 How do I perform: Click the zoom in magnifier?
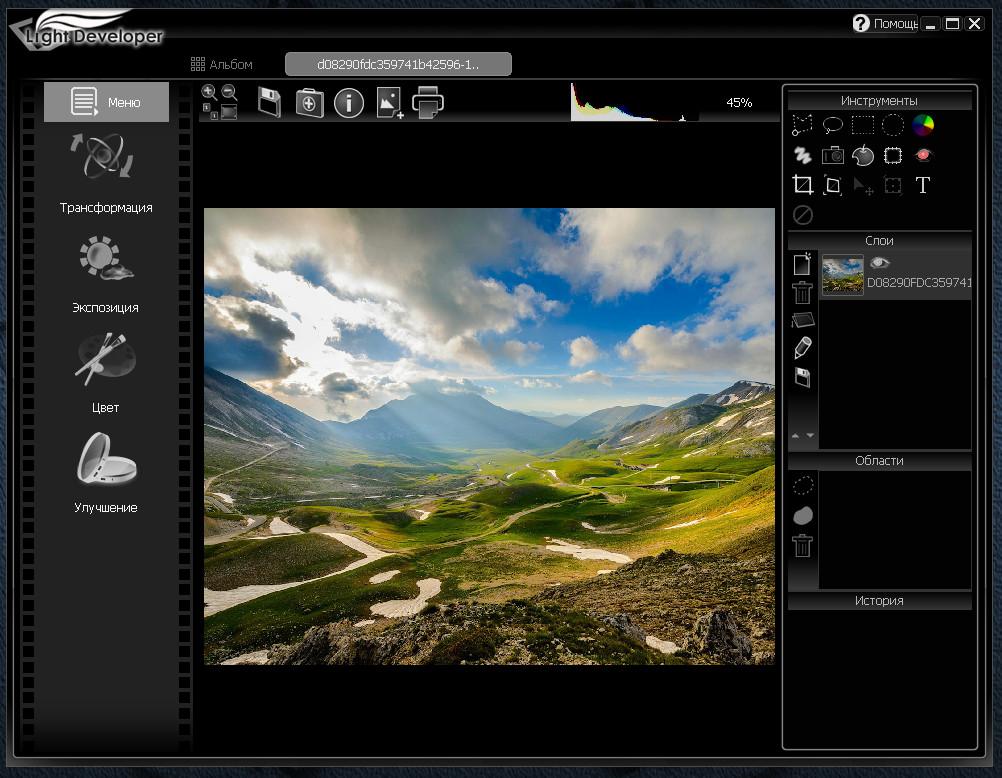click(x=209, y=92)
